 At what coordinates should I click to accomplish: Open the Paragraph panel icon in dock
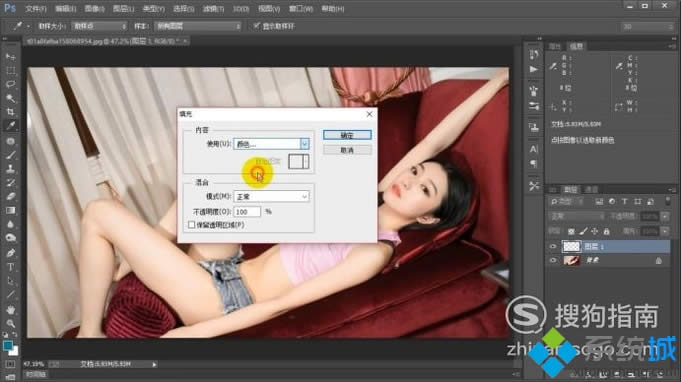[534, 164]
